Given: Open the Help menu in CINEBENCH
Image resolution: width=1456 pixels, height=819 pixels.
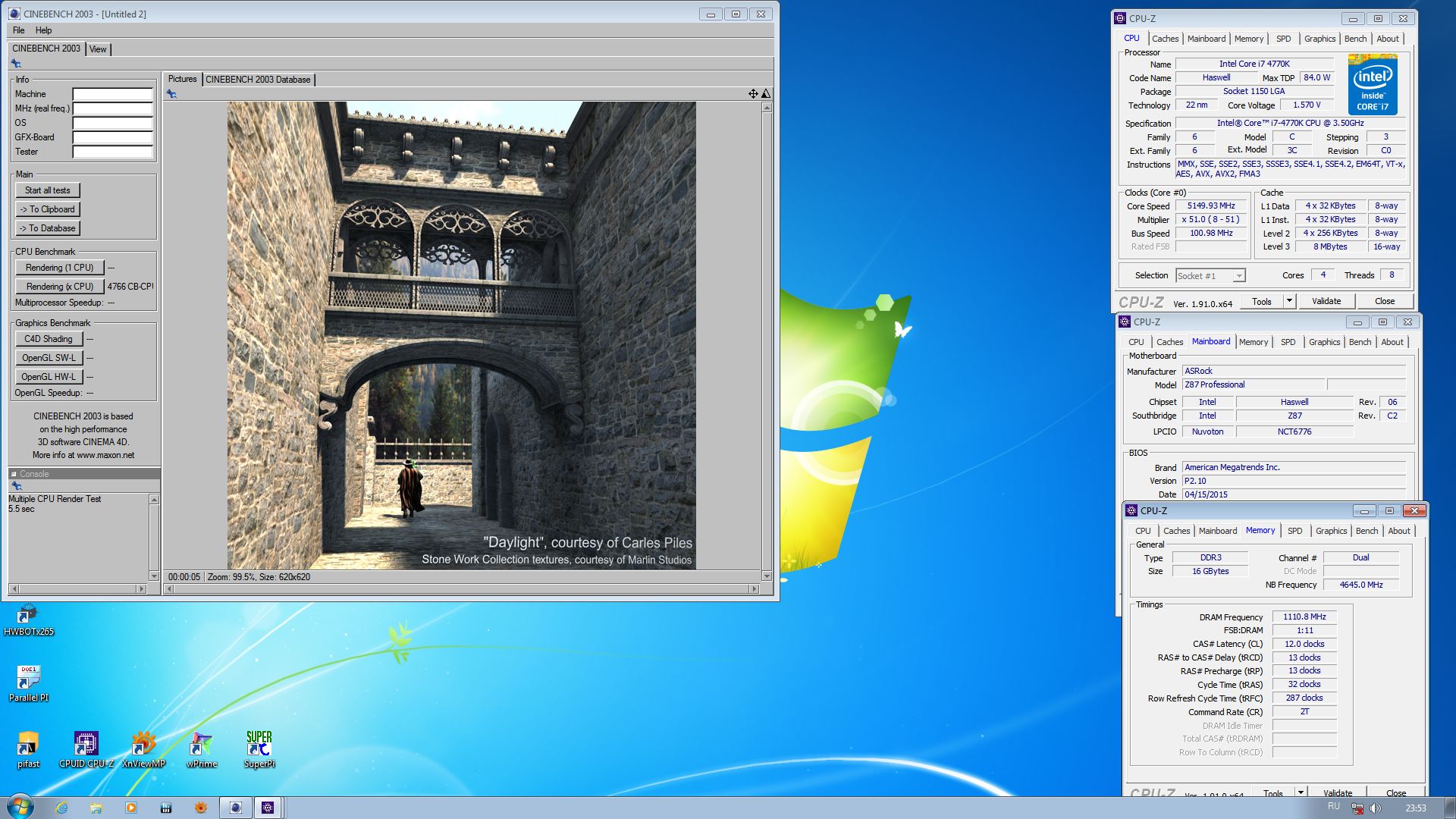Looking at the screenshot, I should click(43, 30).
